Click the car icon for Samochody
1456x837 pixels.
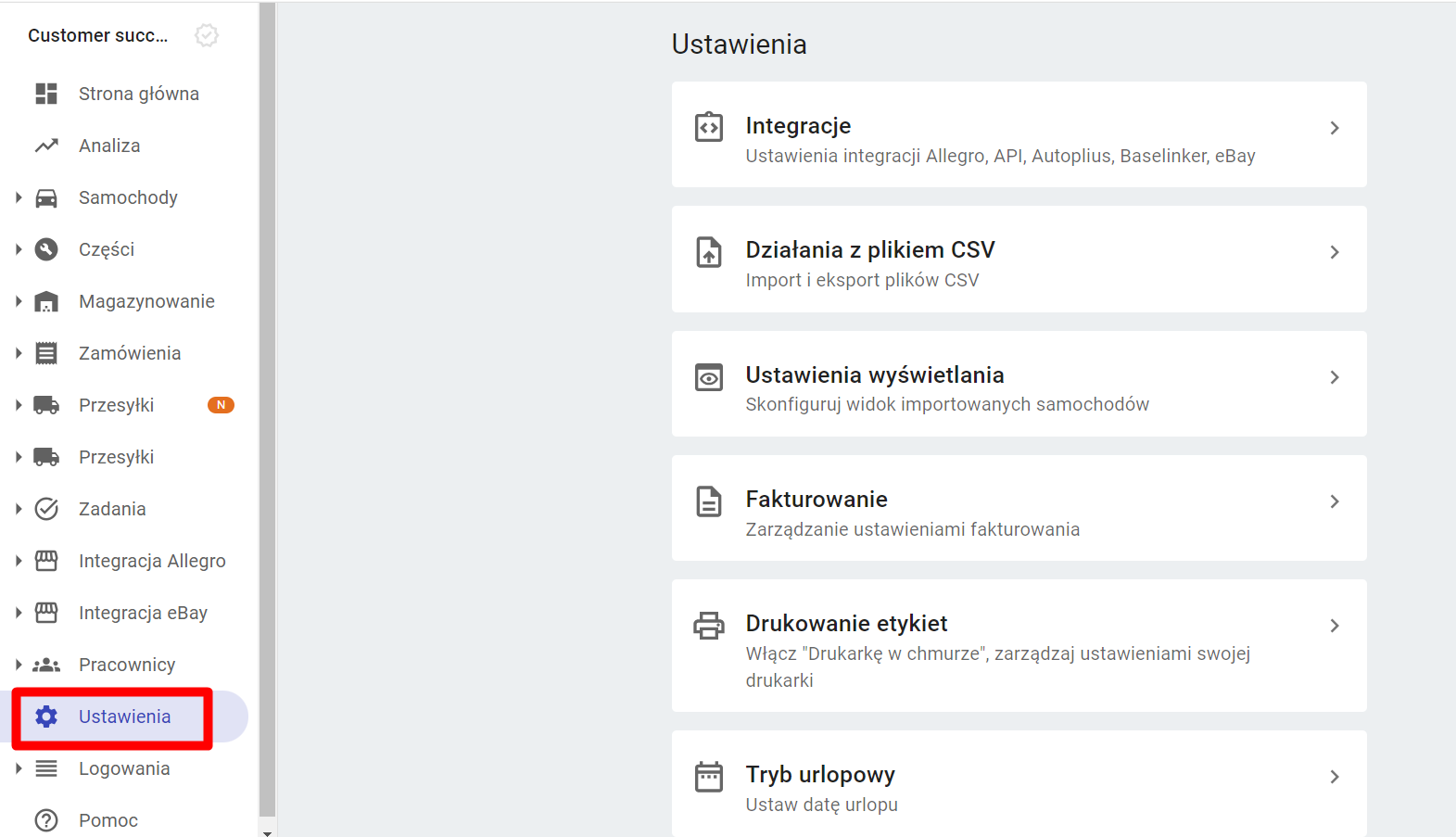click(x=46, y=197)
